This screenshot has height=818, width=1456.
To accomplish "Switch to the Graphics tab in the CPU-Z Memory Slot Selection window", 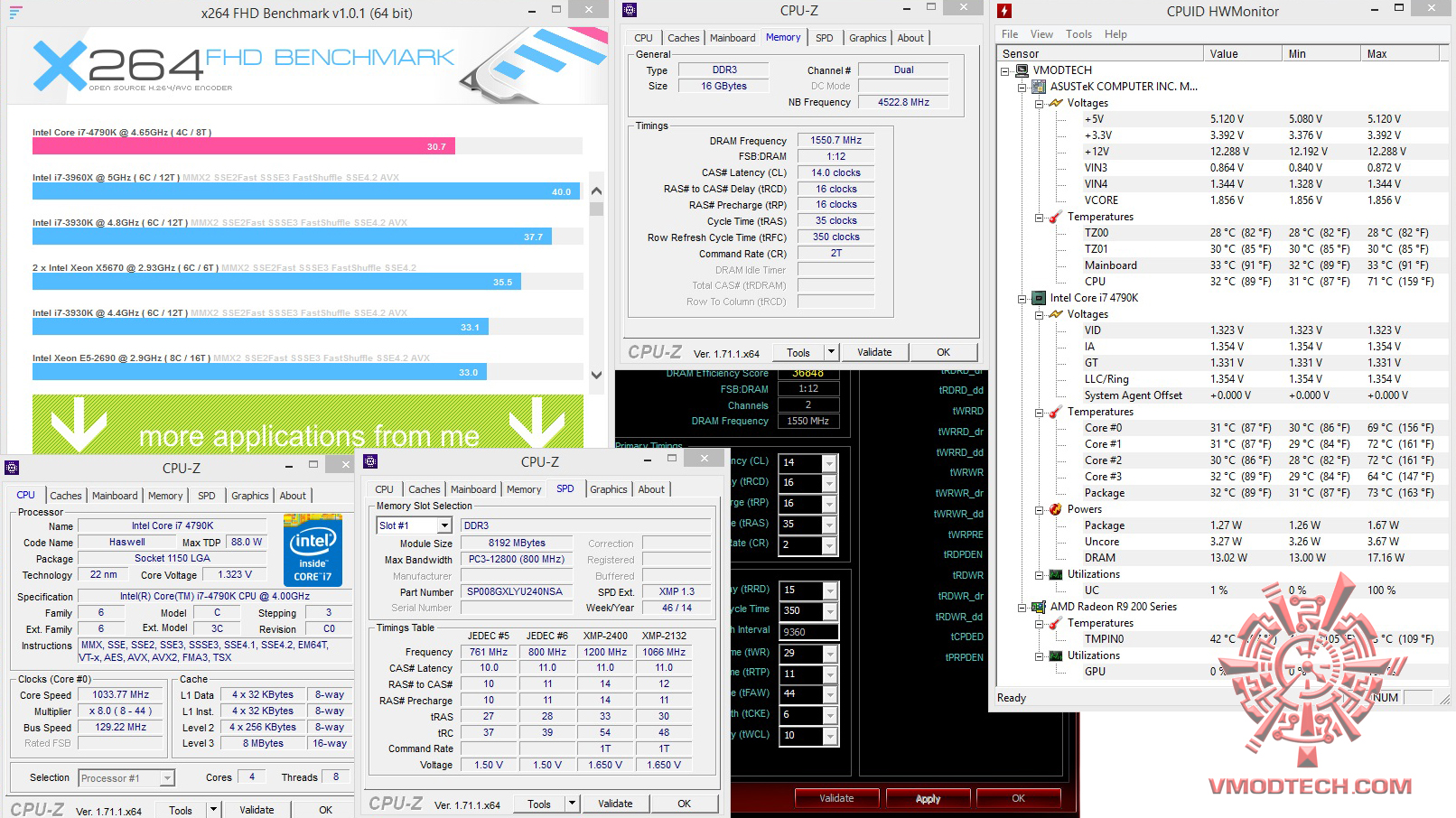I will click(608, 489).
